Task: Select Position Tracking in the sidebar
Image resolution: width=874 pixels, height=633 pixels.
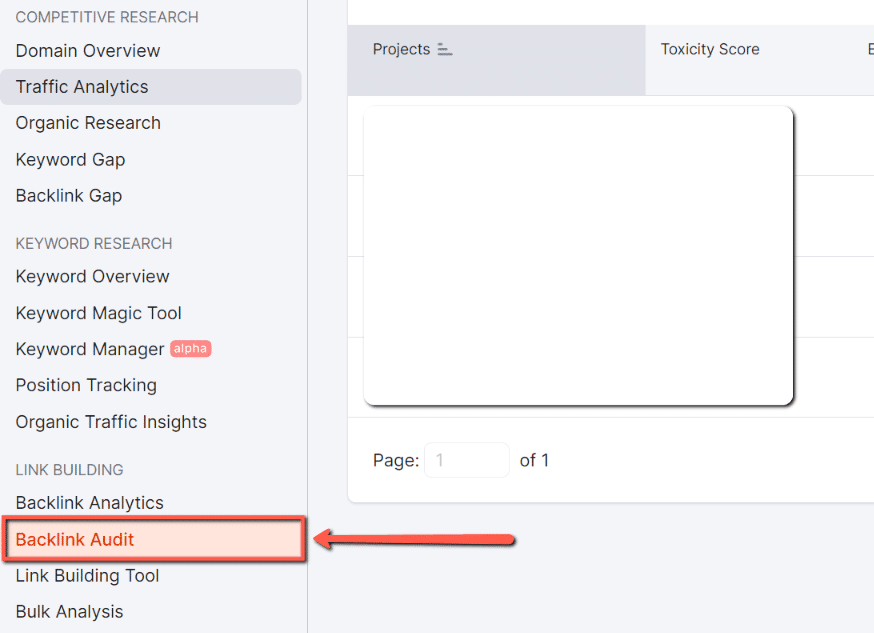Action: [86, 385]
